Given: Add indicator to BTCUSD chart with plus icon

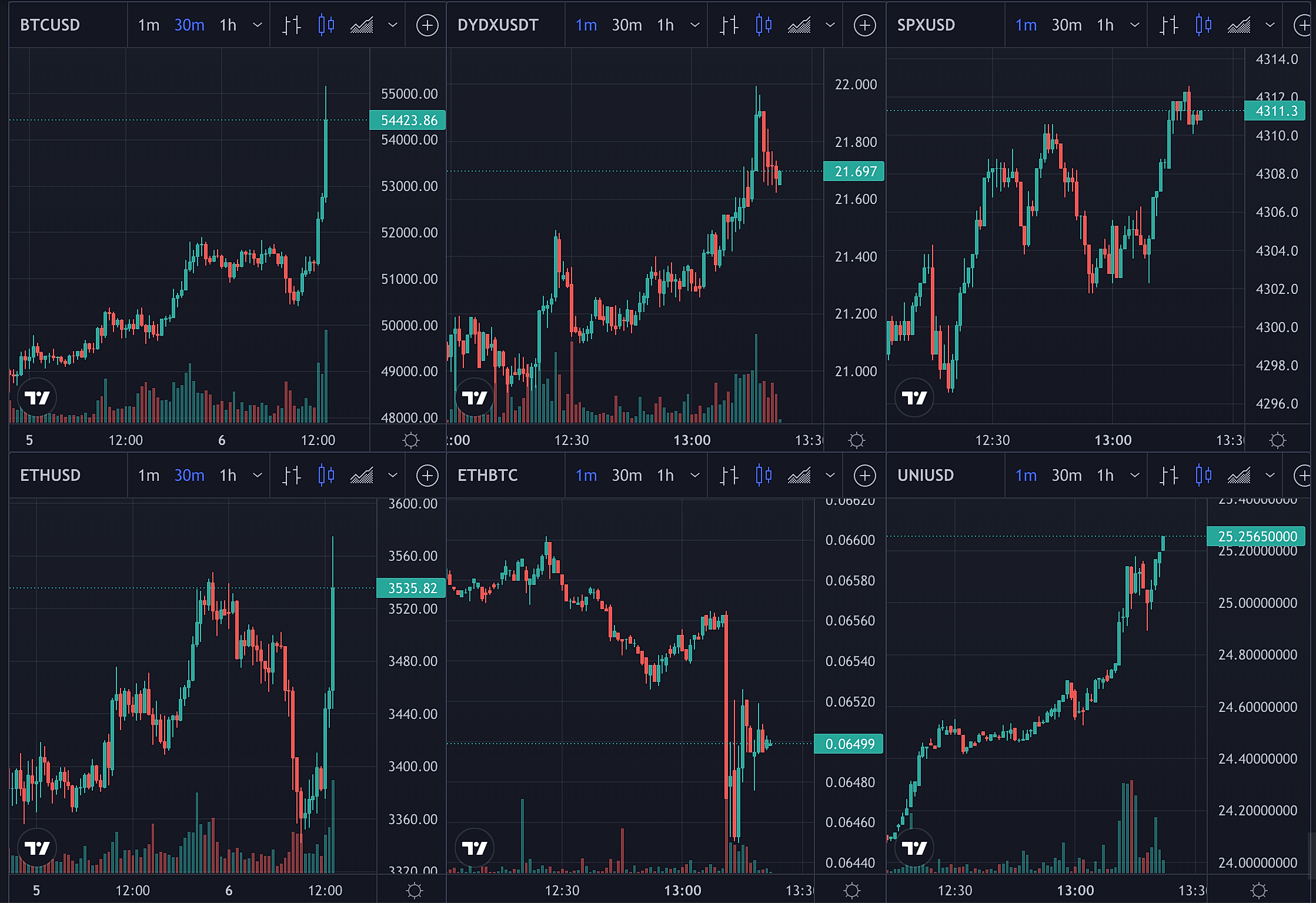Looking at the screenshot, I should point(427,25).
